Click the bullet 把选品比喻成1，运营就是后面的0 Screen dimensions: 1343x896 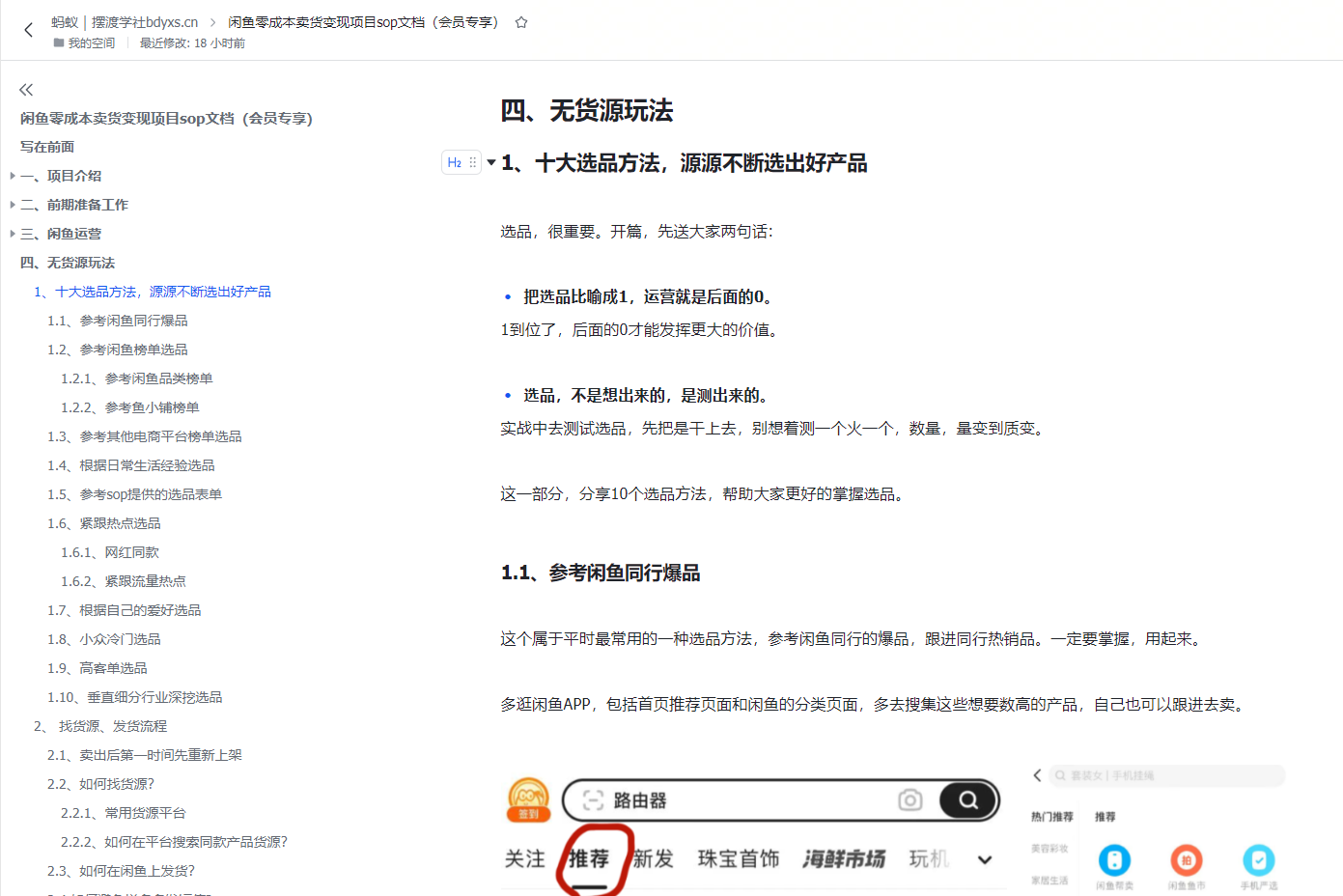click(x=648, y=297)
